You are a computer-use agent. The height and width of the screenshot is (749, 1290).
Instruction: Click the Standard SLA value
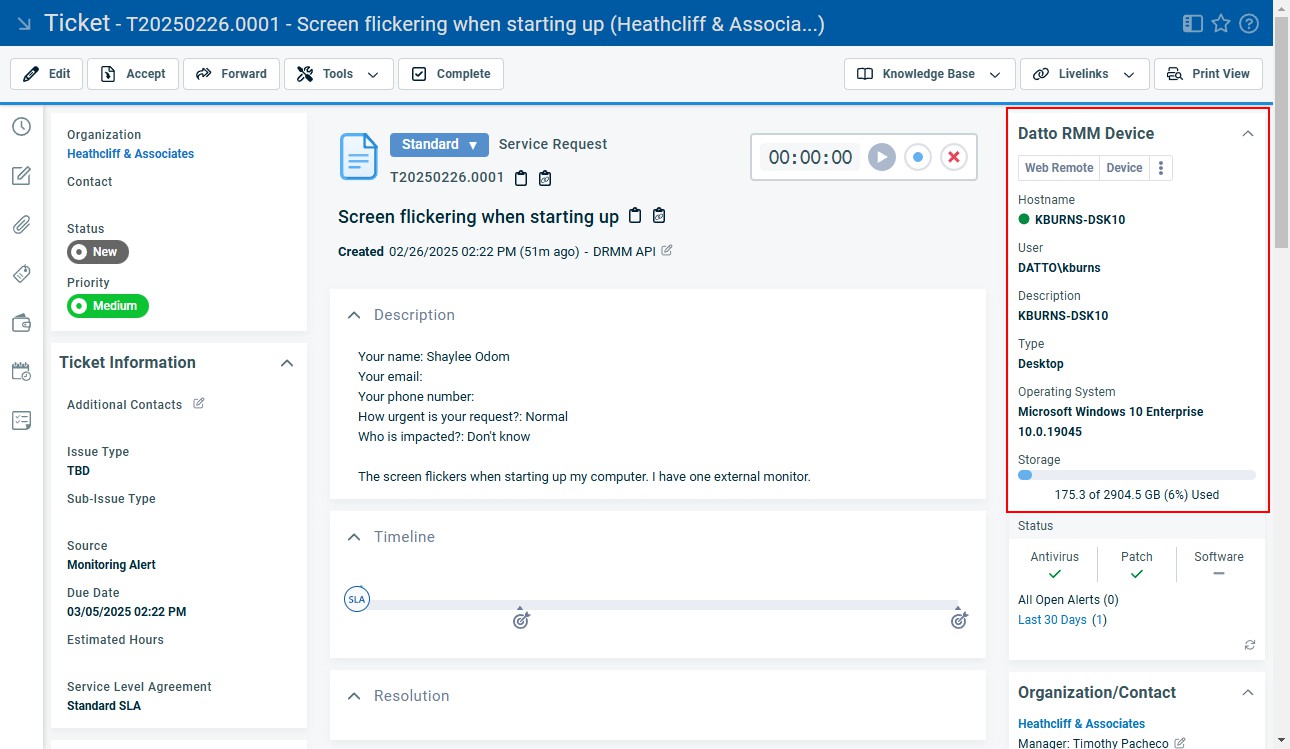pyautogui.click(x=104, y=706)
